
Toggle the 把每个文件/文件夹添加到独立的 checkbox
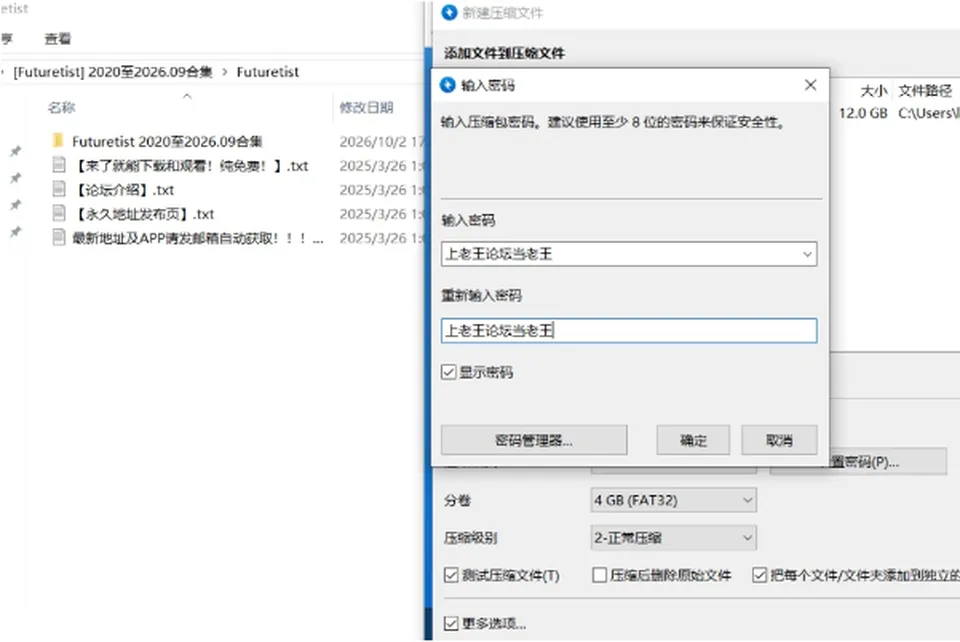[760, 575]
